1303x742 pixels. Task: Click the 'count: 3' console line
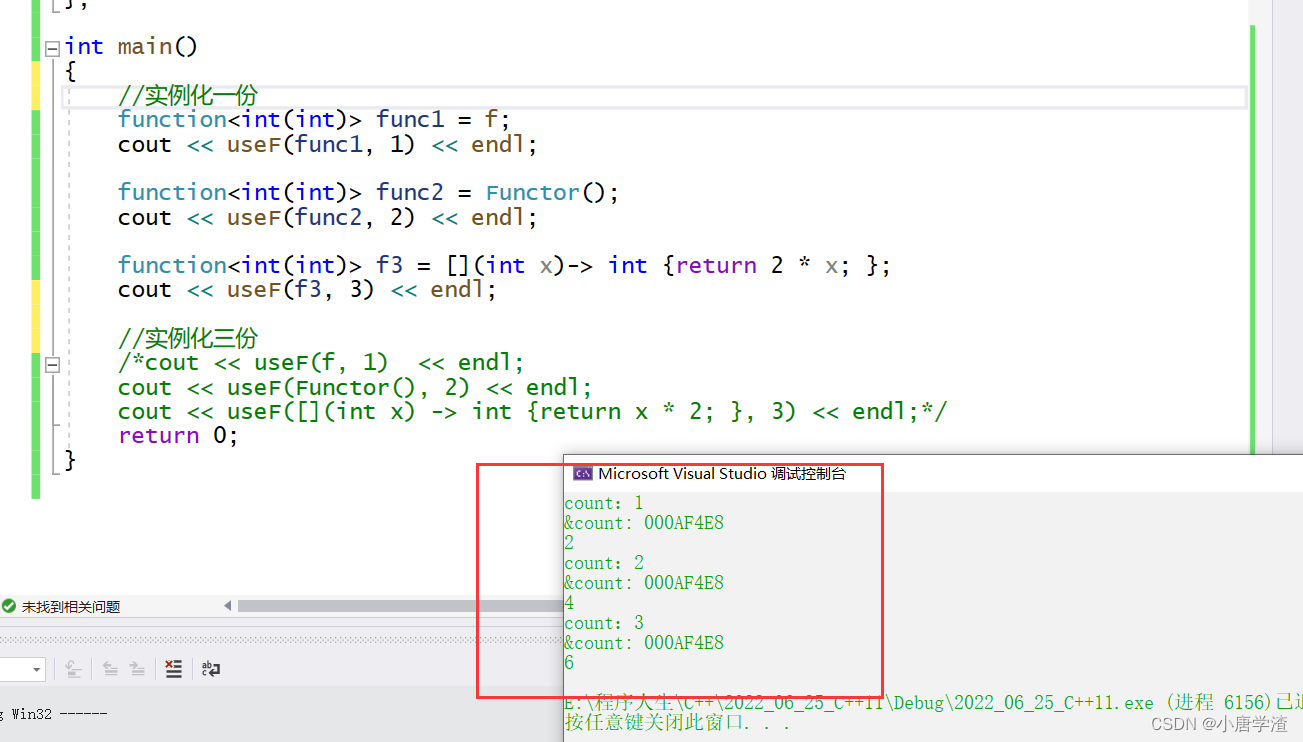click(x=604, y=623)
